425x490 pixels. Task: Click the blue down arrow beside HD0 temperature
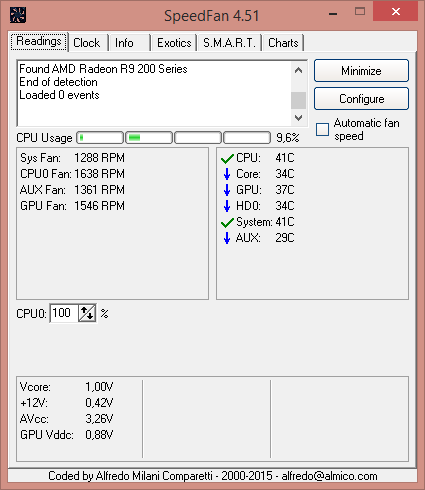click(227, 206)
